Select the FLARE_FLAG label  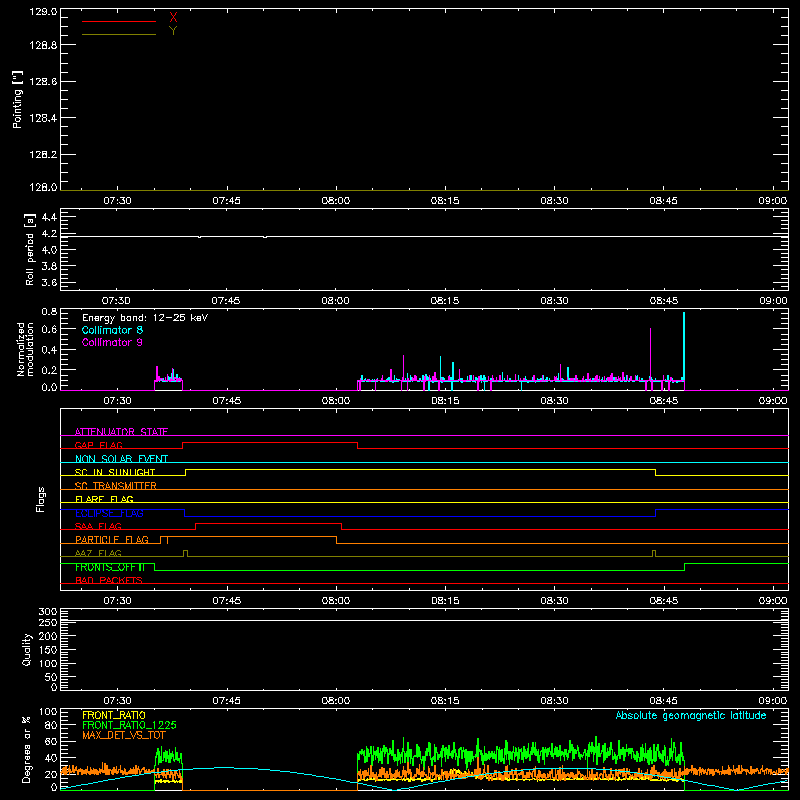click(104, 499)
